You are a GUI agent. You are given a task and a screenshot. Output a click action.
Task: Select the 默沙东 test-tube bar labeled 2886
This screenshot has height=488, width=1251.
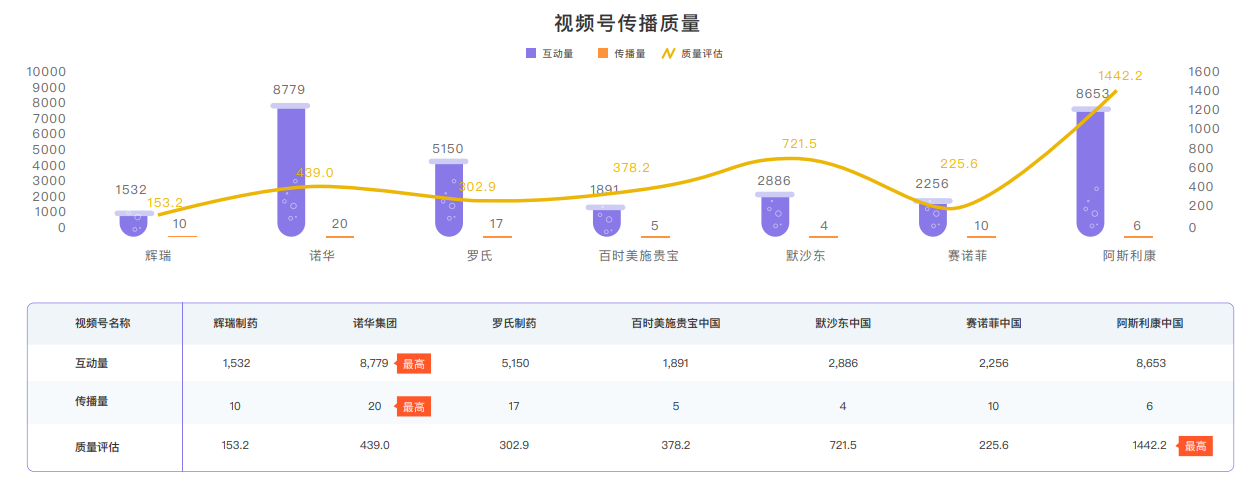pos(775,214)
